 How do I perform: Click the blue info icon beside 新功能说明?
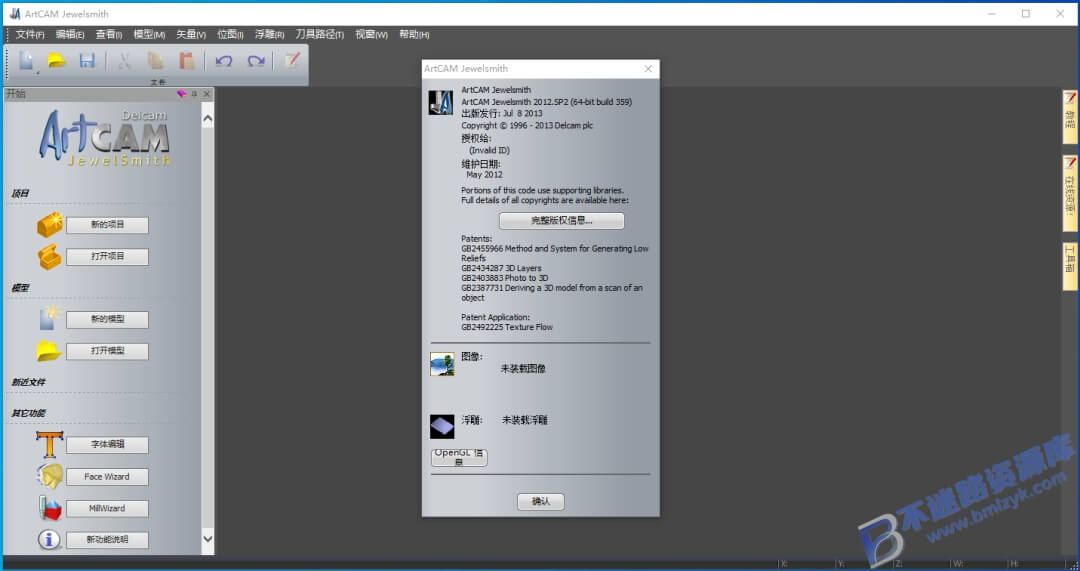pyautogui.click(x=49, y=539)
